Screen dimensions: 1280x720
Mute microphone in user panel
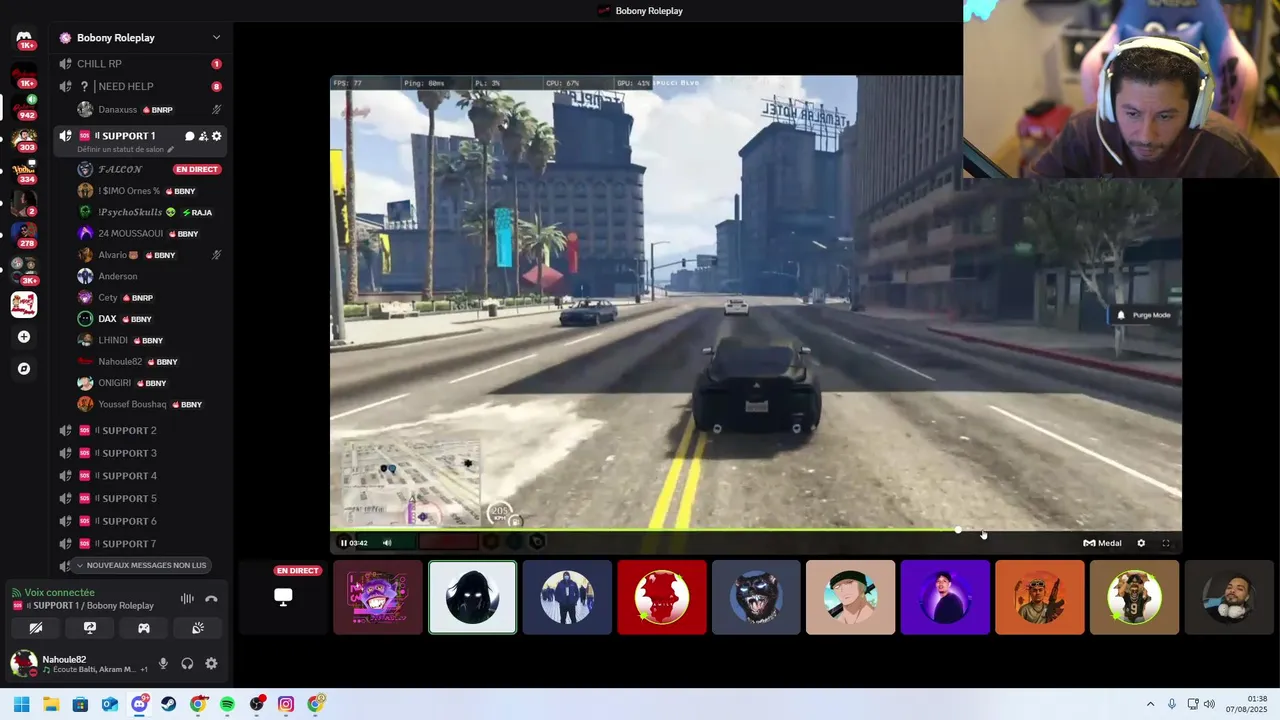pos(163,663)
